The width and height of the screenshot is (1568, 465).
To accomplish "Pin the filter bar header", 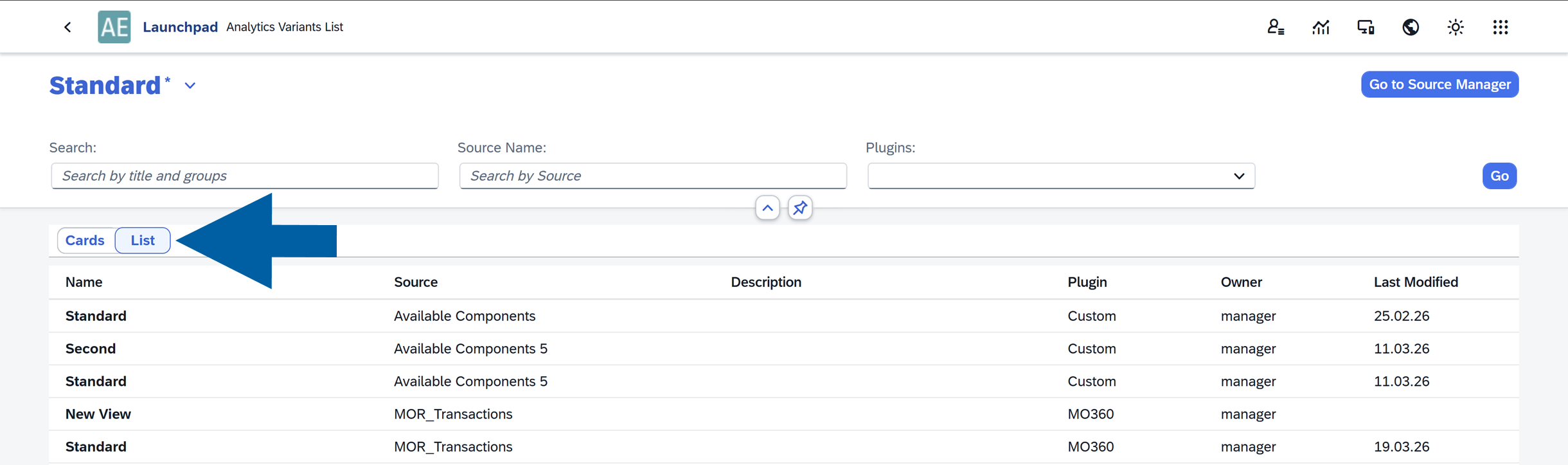I will [x=800, y=208].
